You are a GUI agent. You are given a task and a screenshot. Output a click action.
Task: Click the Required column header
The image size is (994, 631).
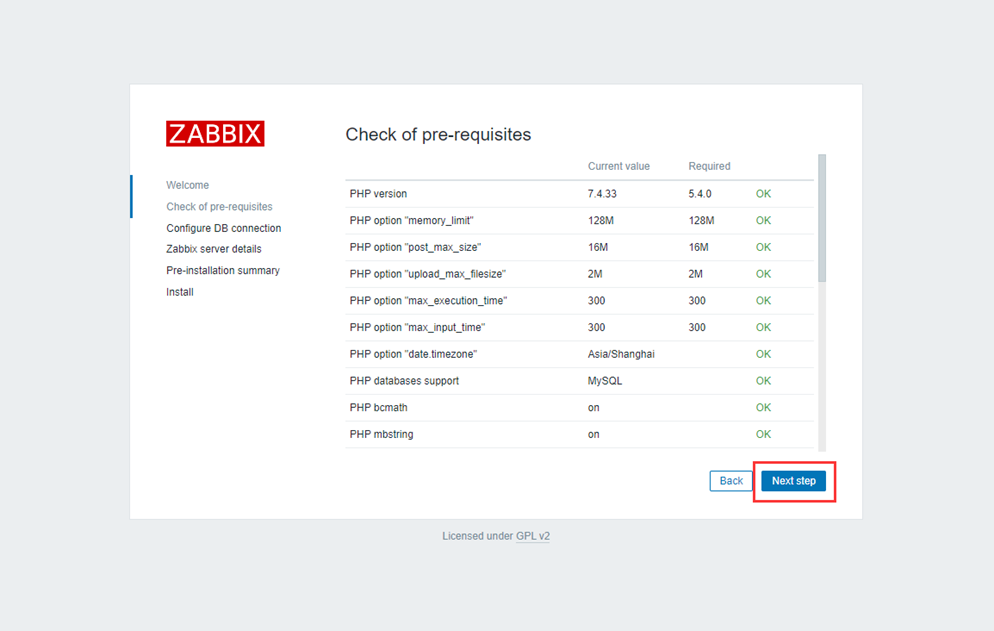pos(709,166)
